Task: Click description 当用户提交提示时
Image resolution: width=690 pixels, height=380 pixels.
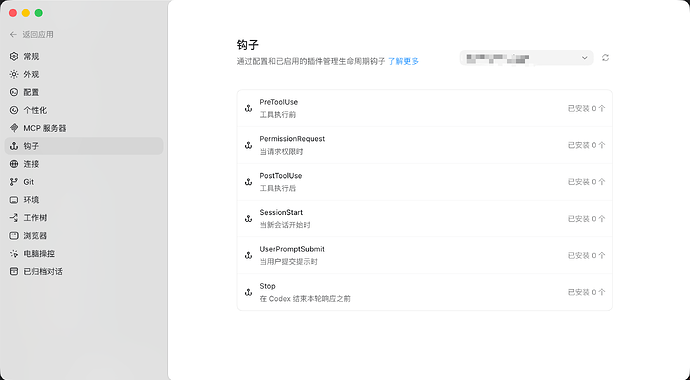Action: pos(288,262)
